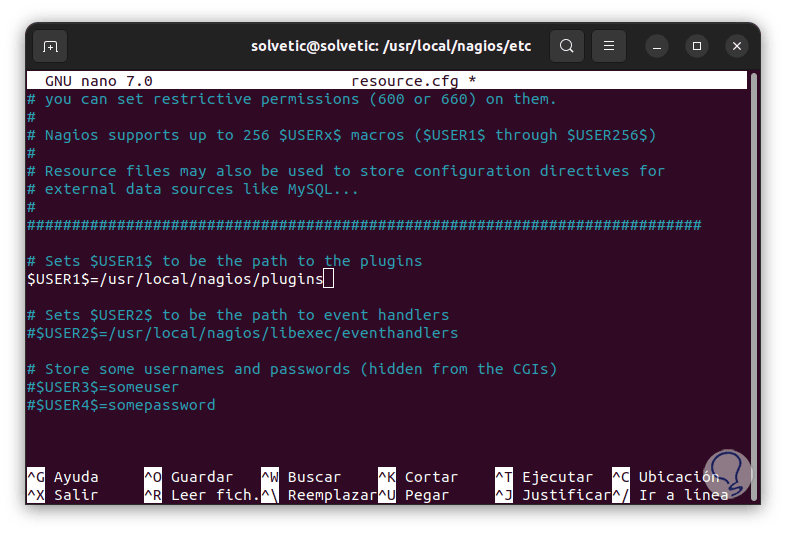Click the 'Nagios supports up to 256' comment
Viewport: 786px width, 533px height.
[x=342, y=135]
